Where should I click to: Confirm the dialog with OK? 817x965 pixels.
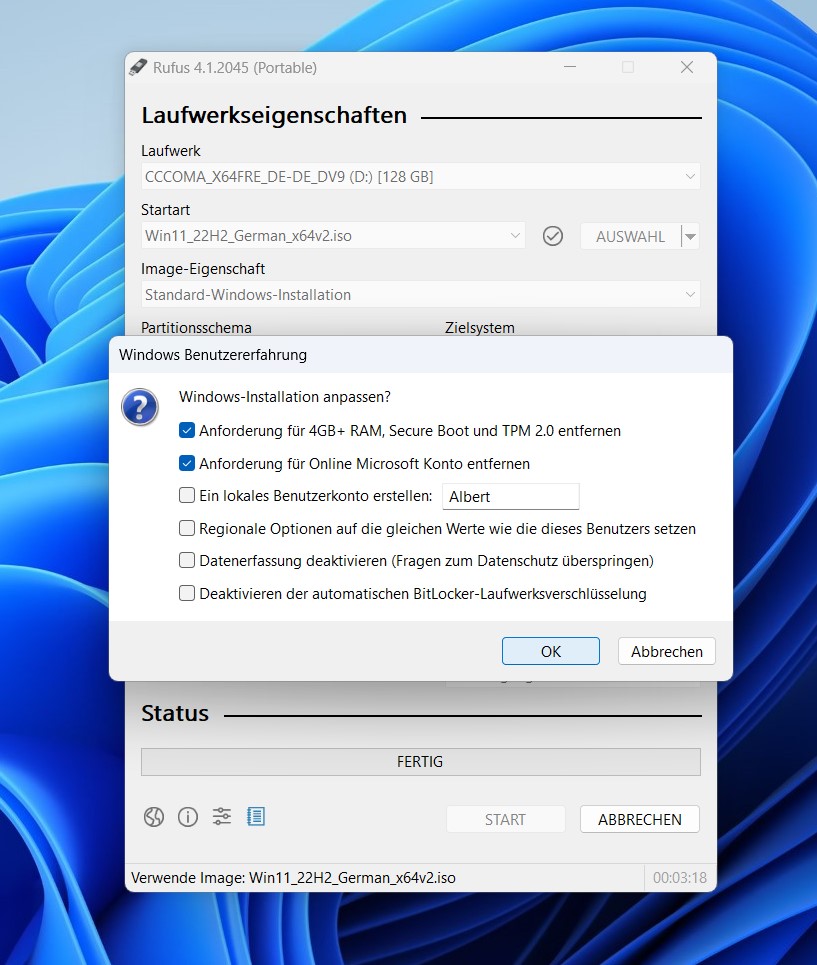tap(551, 651)
